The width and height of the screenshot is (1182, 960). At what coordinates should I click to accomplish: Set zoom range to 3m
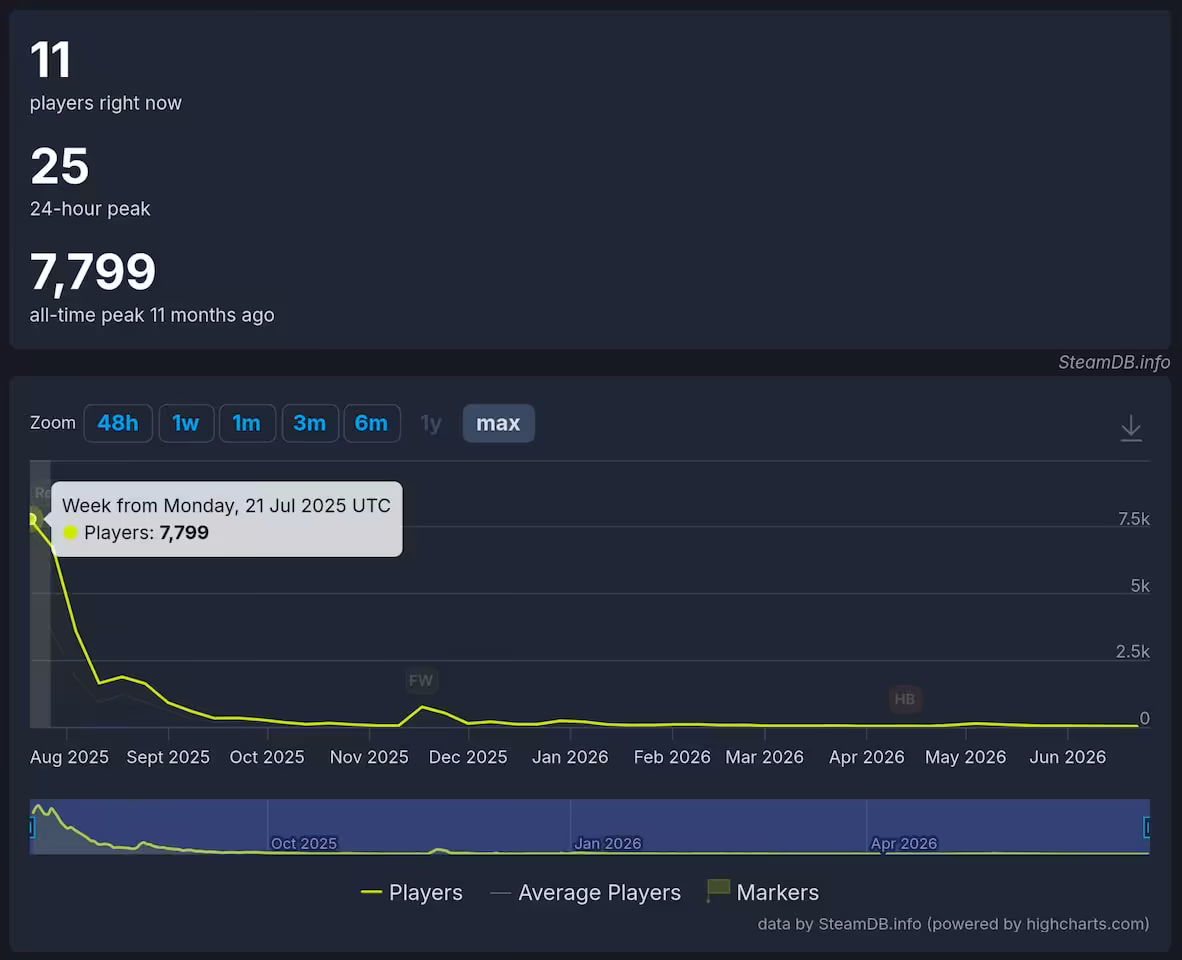(310, 423)
